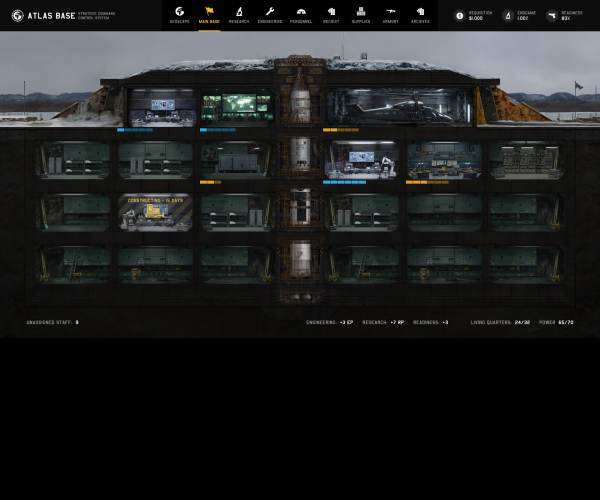The height and width of the screenshot is (500, 600).
Task: Select the room marked Constructing
Action: [x=155, y=212]
